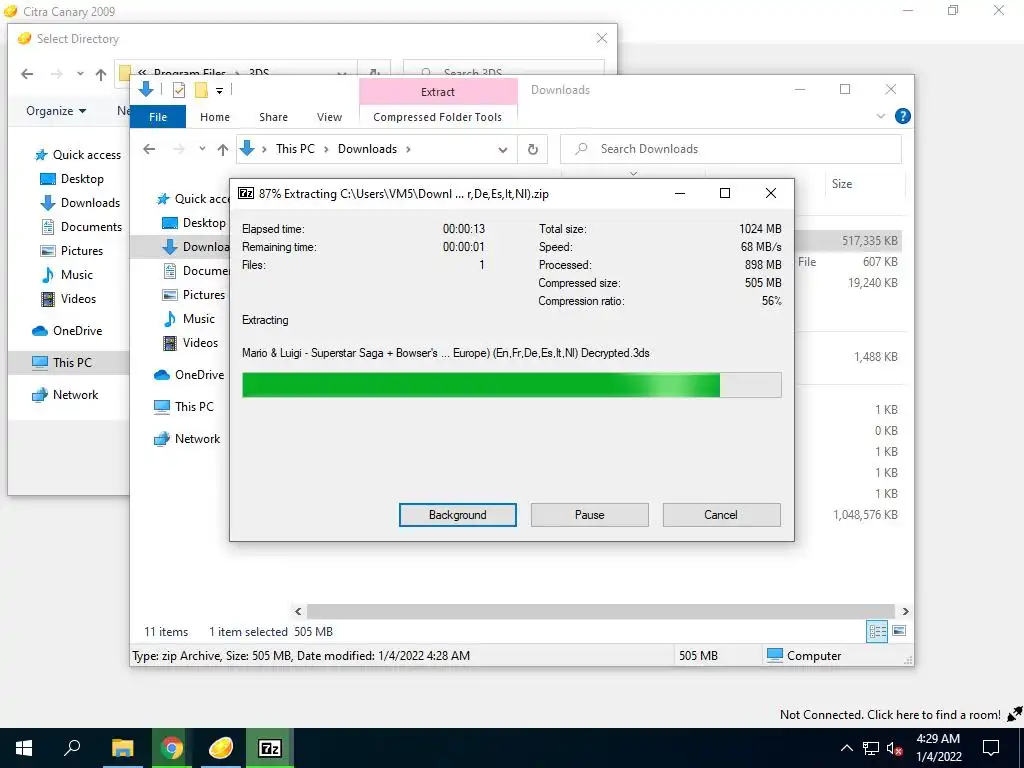Select Quick access in Select Directory sidebar
The width and height of the screenshot is (1024, 768).
78,155
